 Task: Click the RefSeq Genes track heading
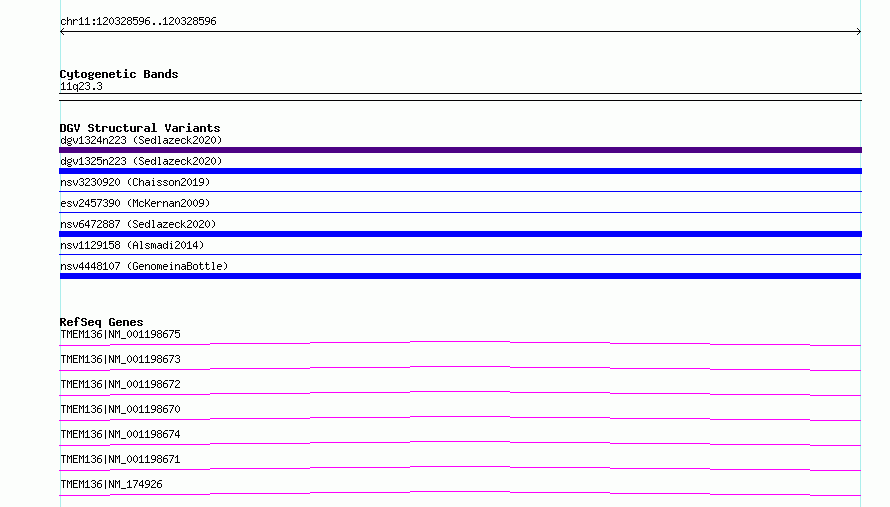point(102,322)
